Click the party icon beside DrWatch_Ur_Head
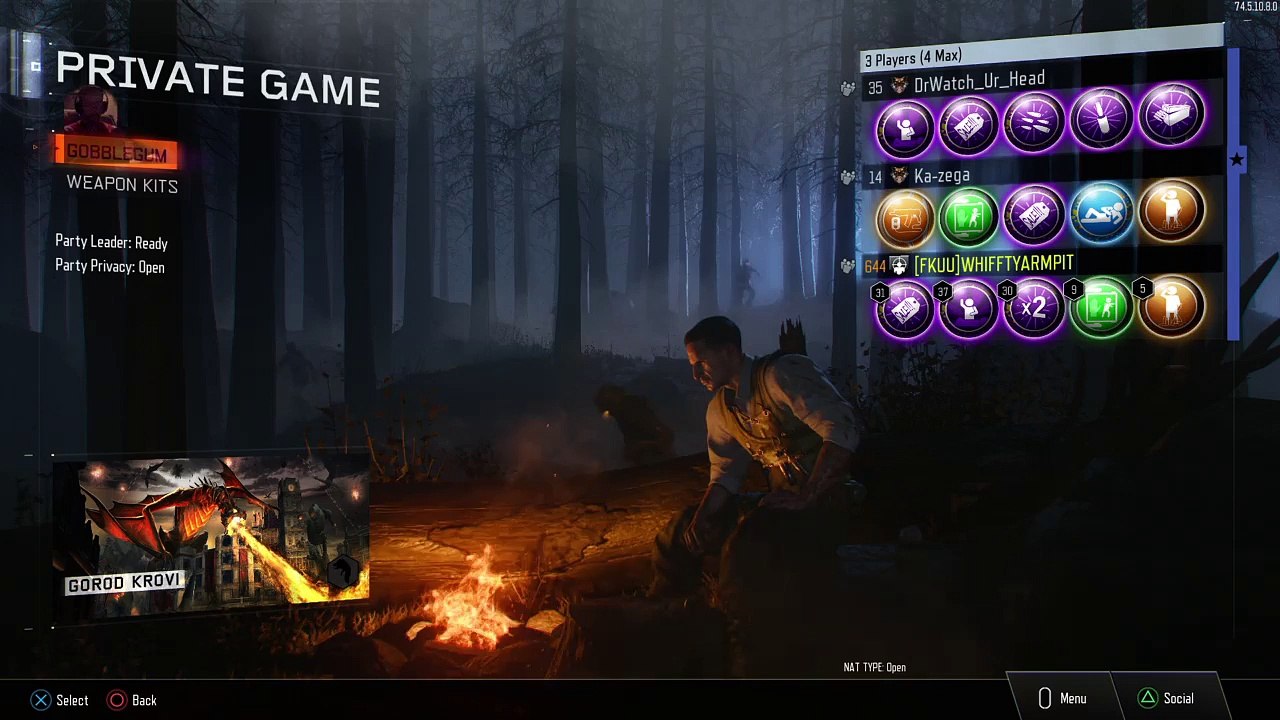 coord(848,89)
